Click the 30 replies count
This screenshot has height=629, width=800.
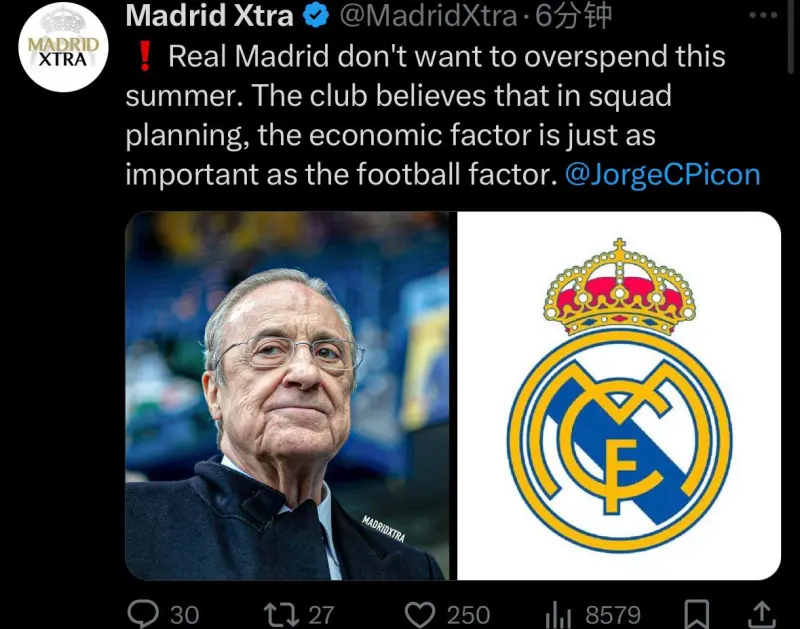(x=184, y=615)
